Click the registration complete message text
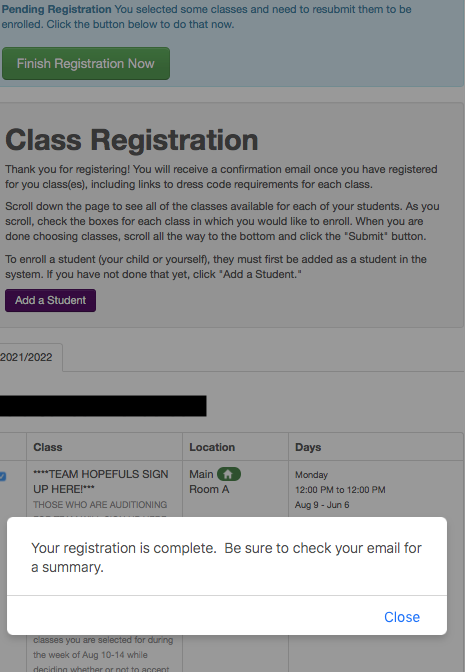This screenshot has height=672, width=465. [x=226, y=557]
